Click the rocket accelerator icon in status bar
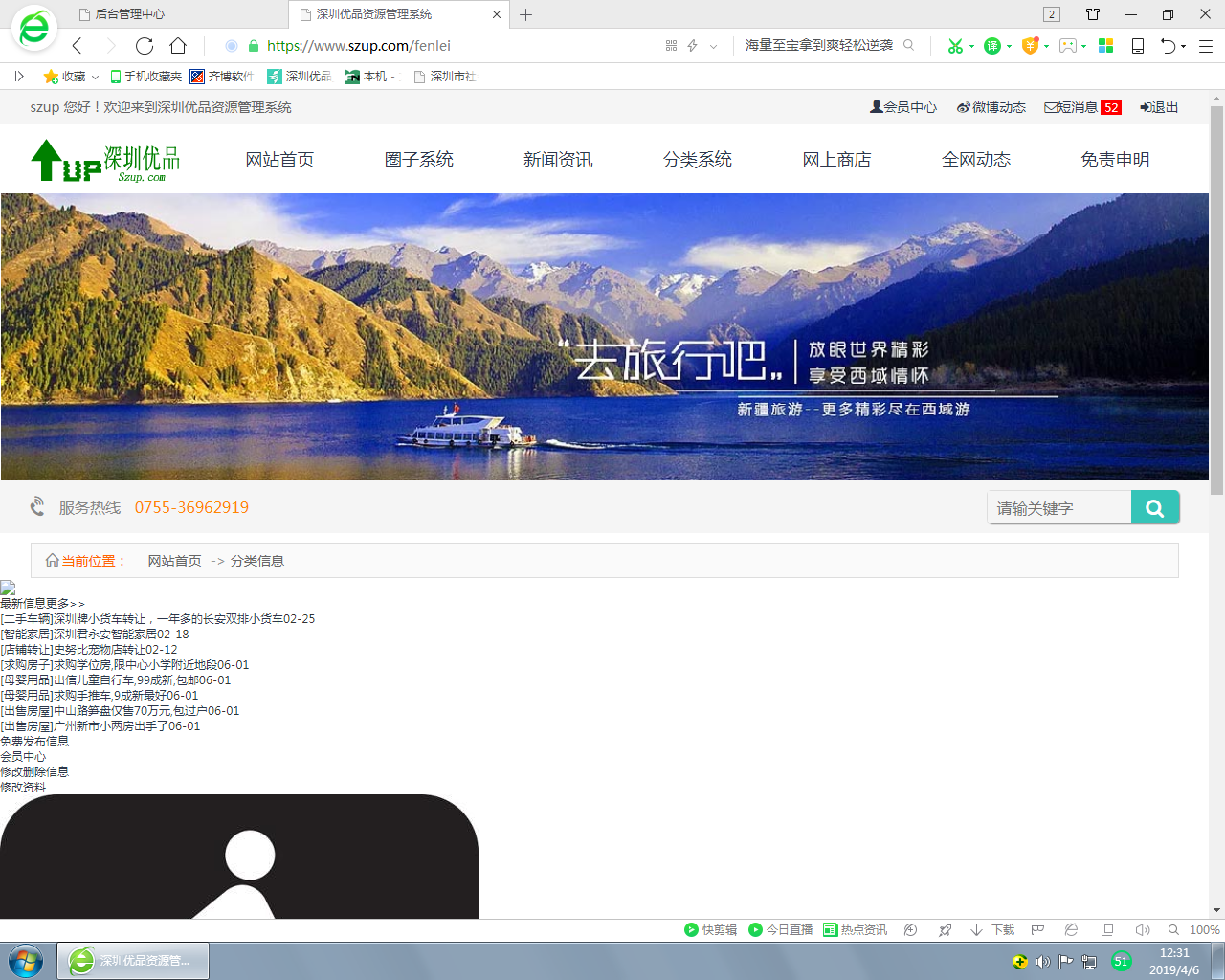Image resolution: width=1225 pixels, height=980 pixels. pyautogui.click(x=945, y=930)
